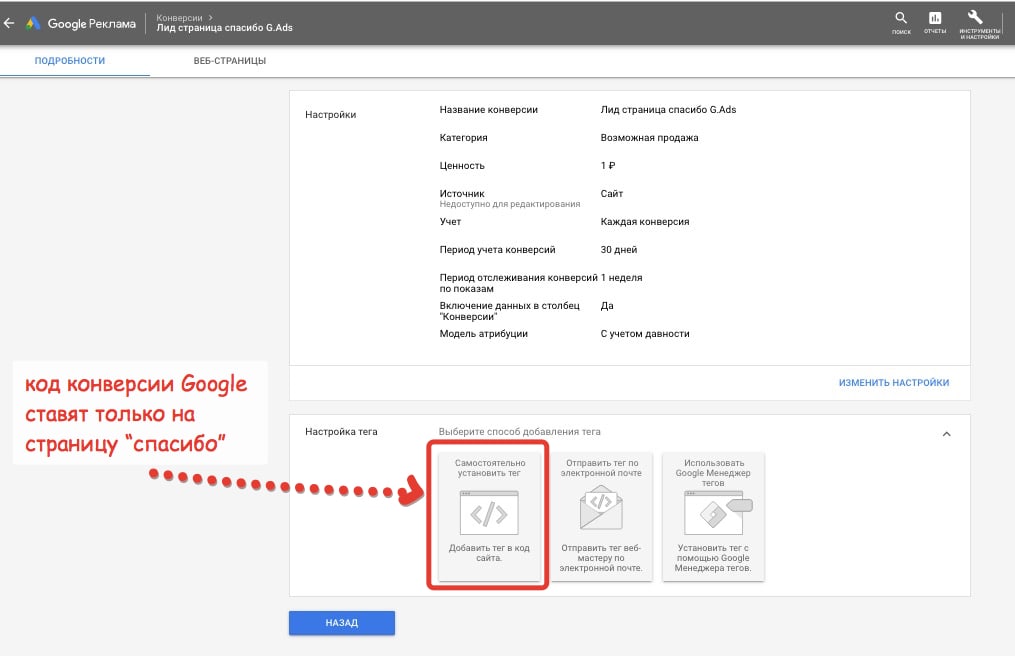Choose Отправить тег по электронной почте card
The image size is (1015, 656).
tap(601, 516)
